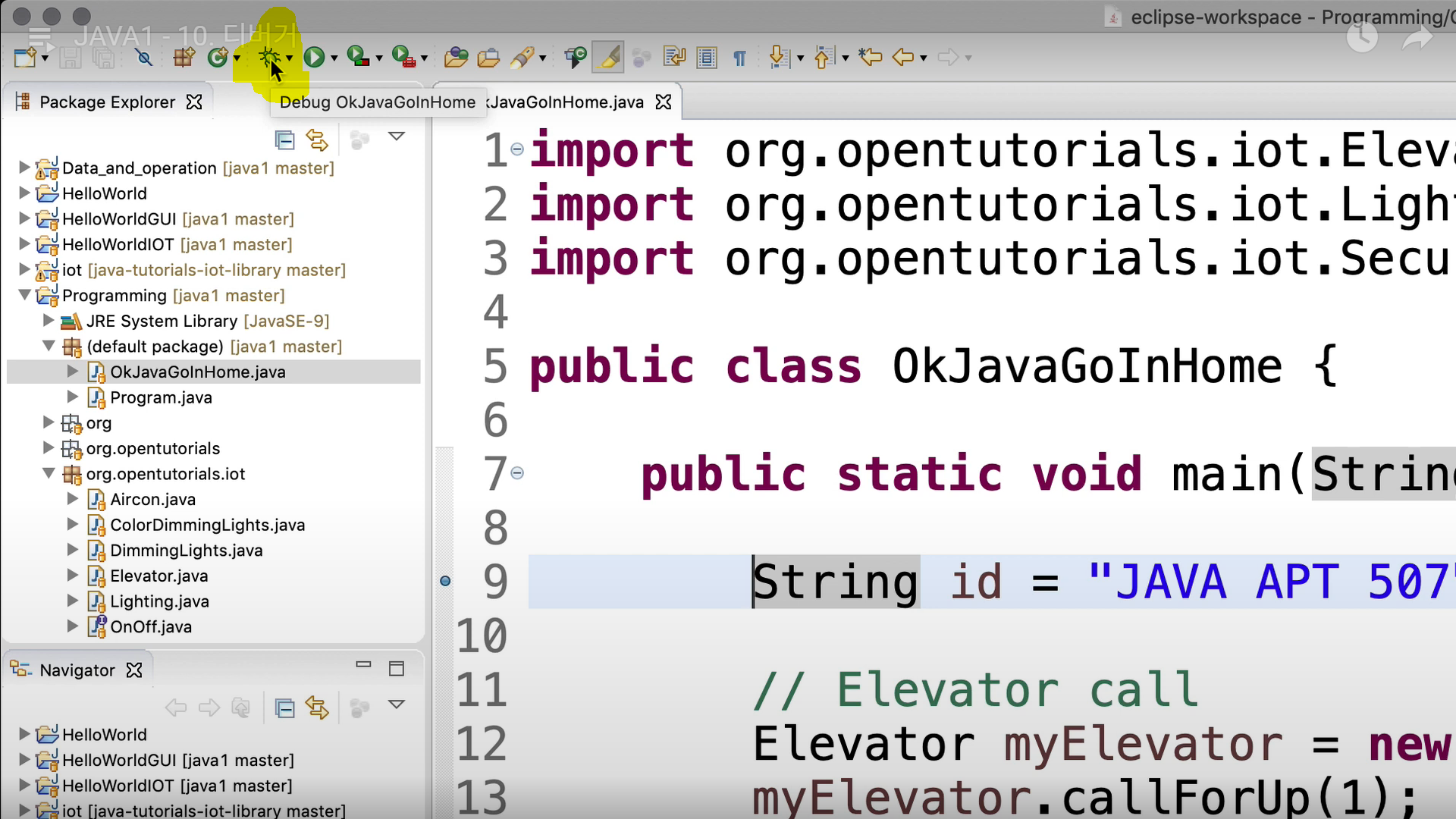This screenshot has width=1456, height=819.
Task: Toggle Show Whitespace Characters pilcrow icon
Action: (x=739, y=57)
